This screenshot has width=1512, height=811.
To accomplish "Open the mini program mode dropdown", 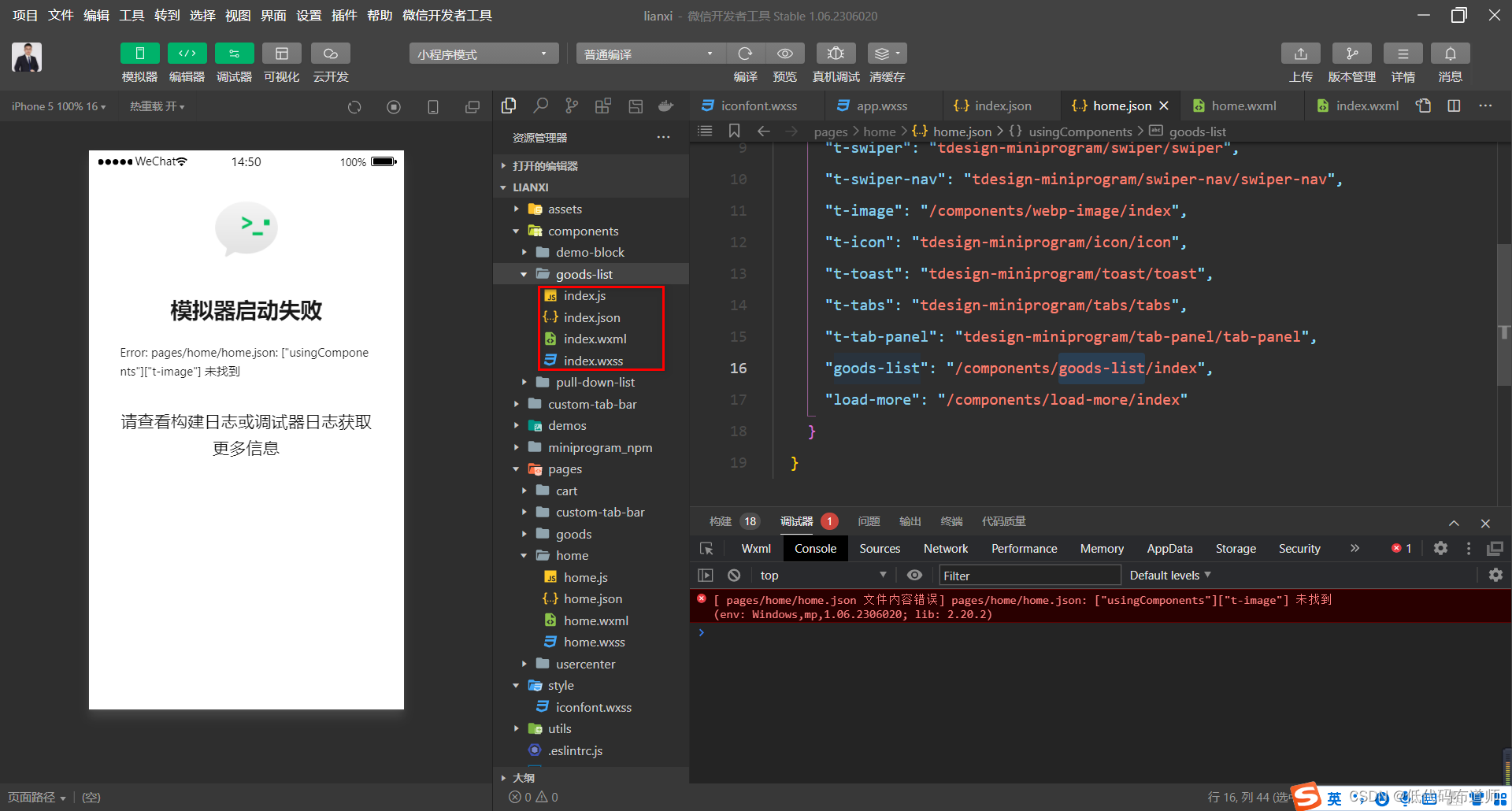I will [x=484, y=54].
